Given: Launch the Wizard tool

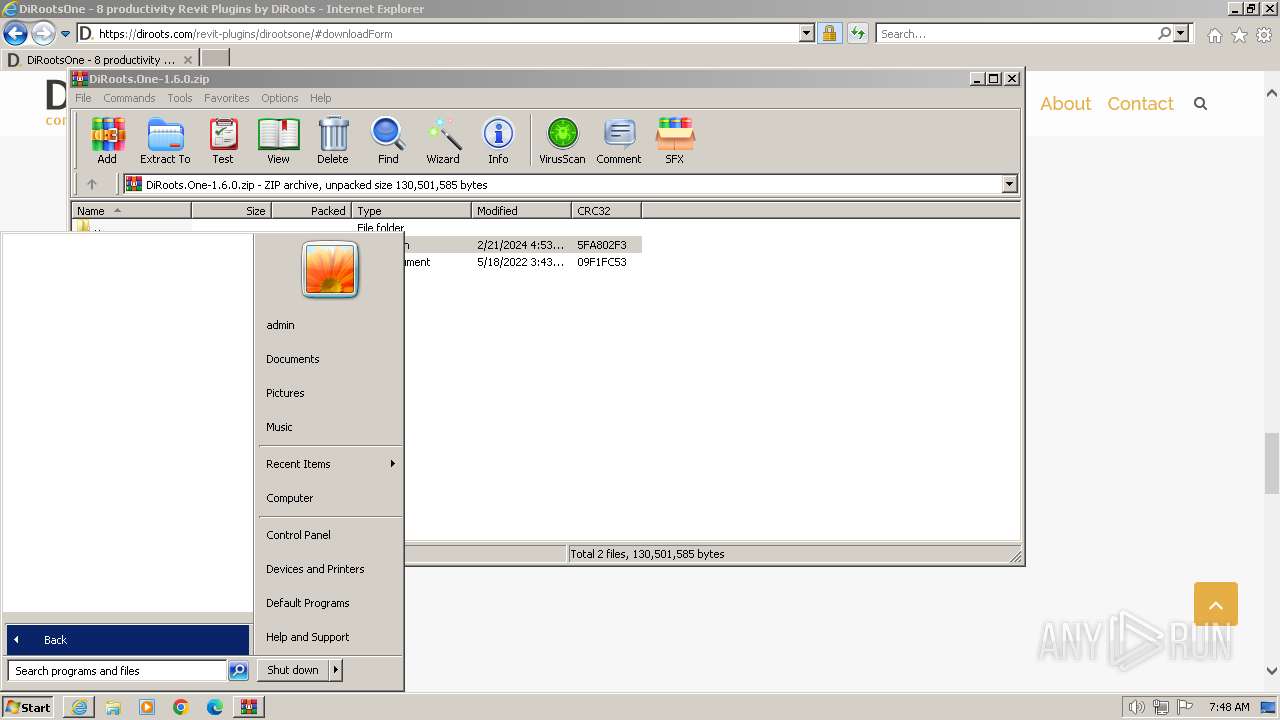Looking at the screenshot, I should tap(443, 140).
